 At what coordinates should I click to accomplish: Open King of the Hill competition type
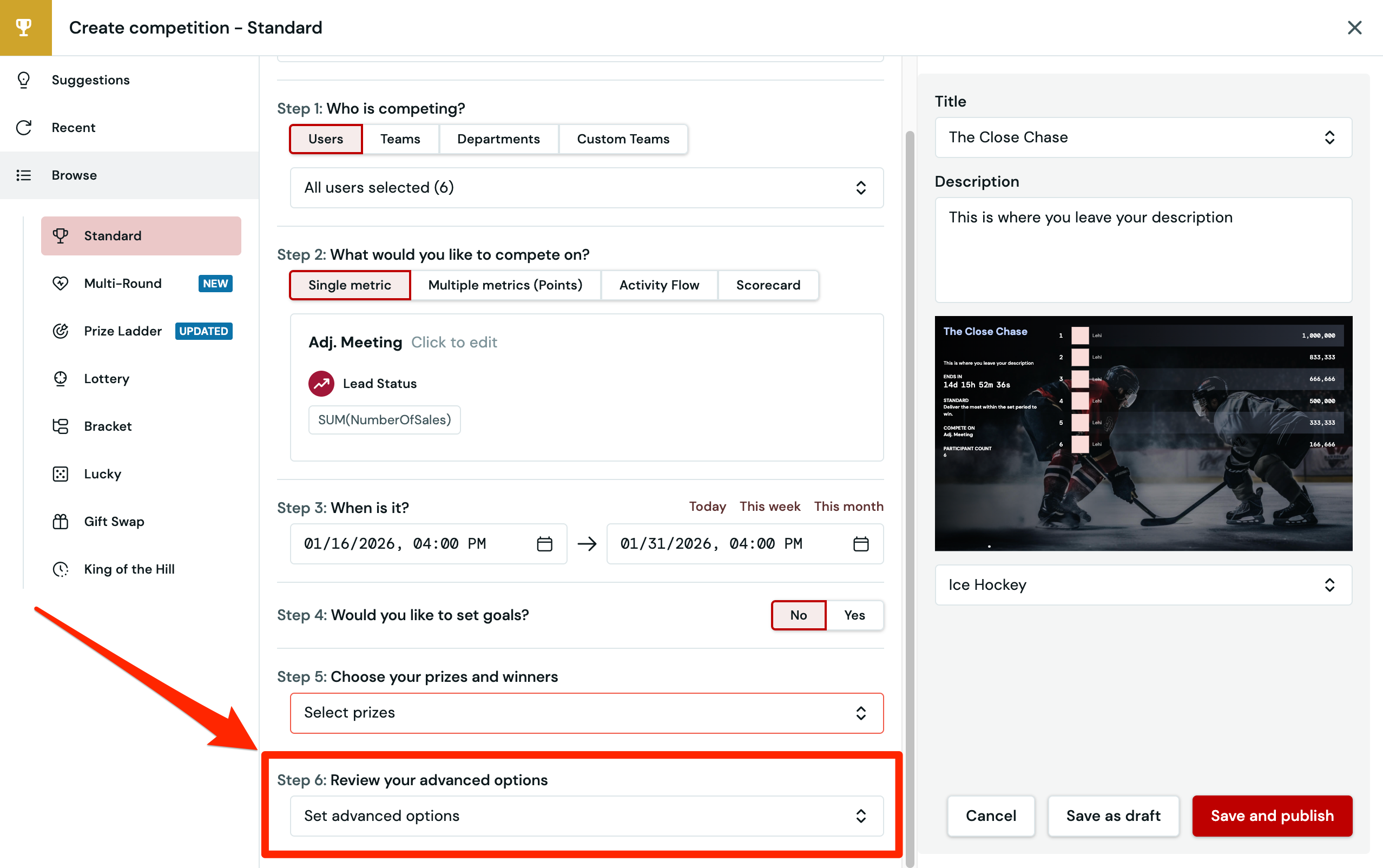tap(129, 569)
